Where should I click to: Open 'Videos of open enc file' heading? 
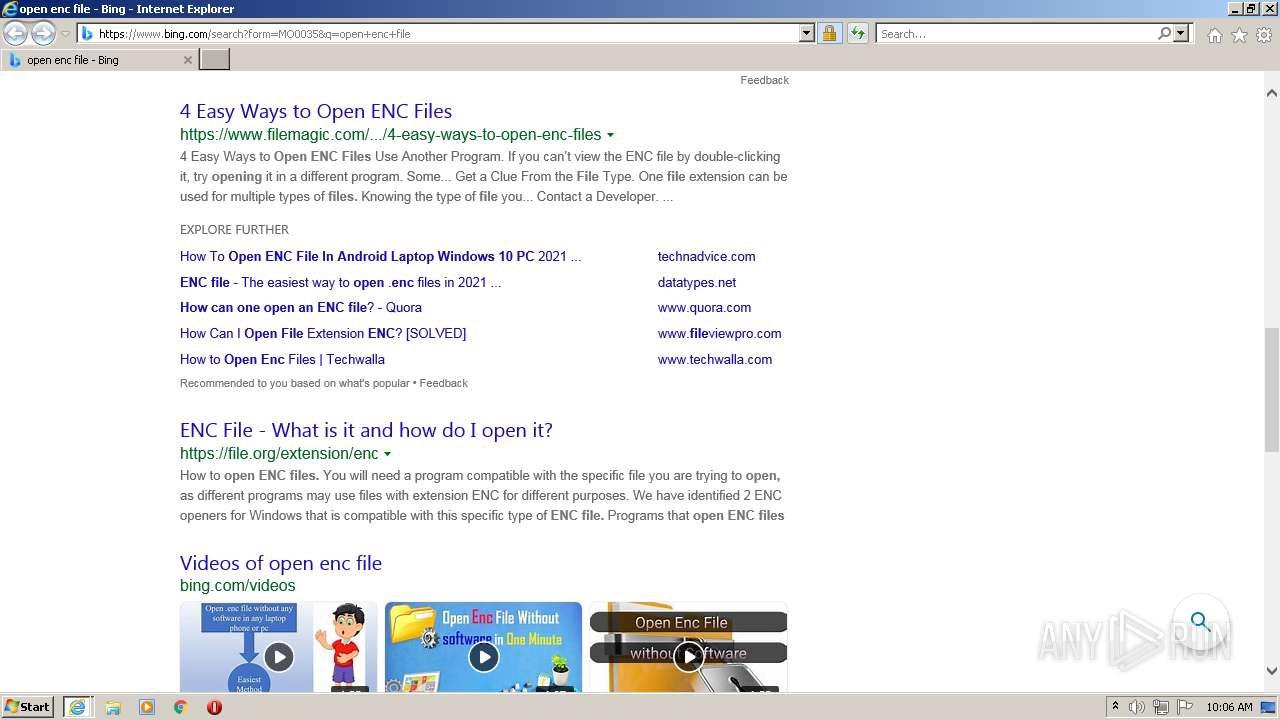point(281,563)
